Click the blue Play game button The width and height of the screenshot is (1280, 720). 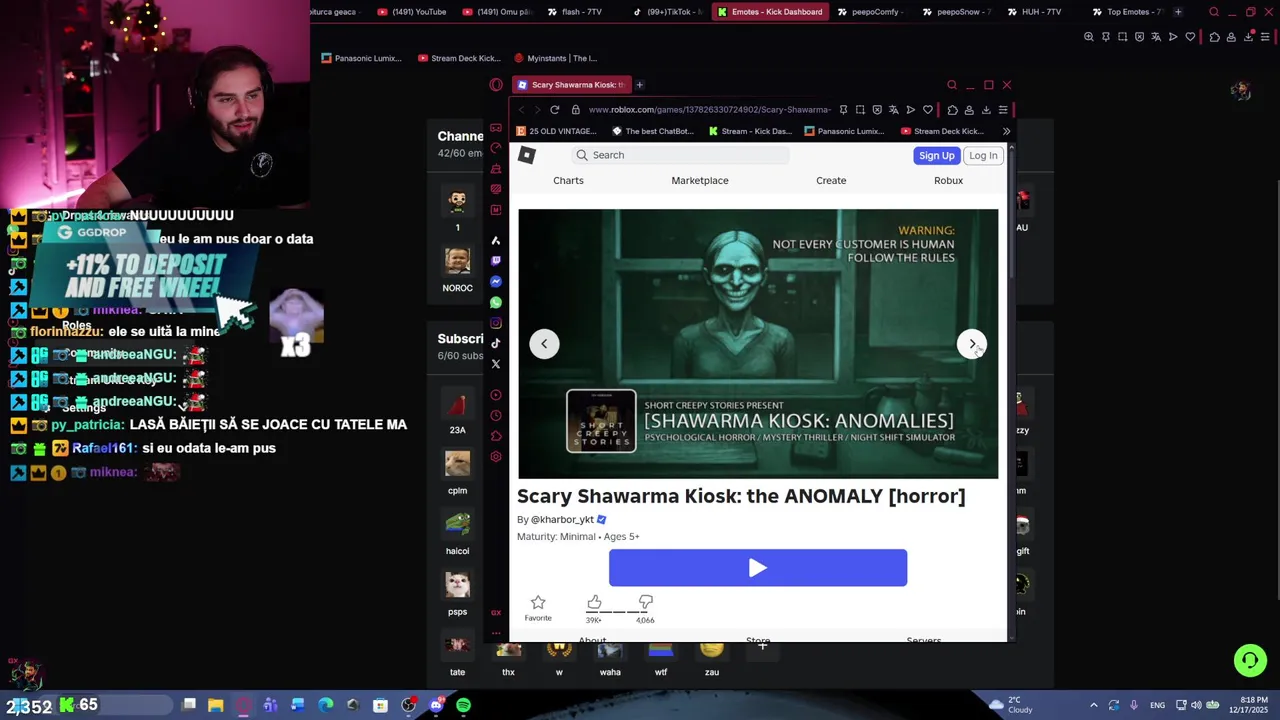tap(758, 568)
